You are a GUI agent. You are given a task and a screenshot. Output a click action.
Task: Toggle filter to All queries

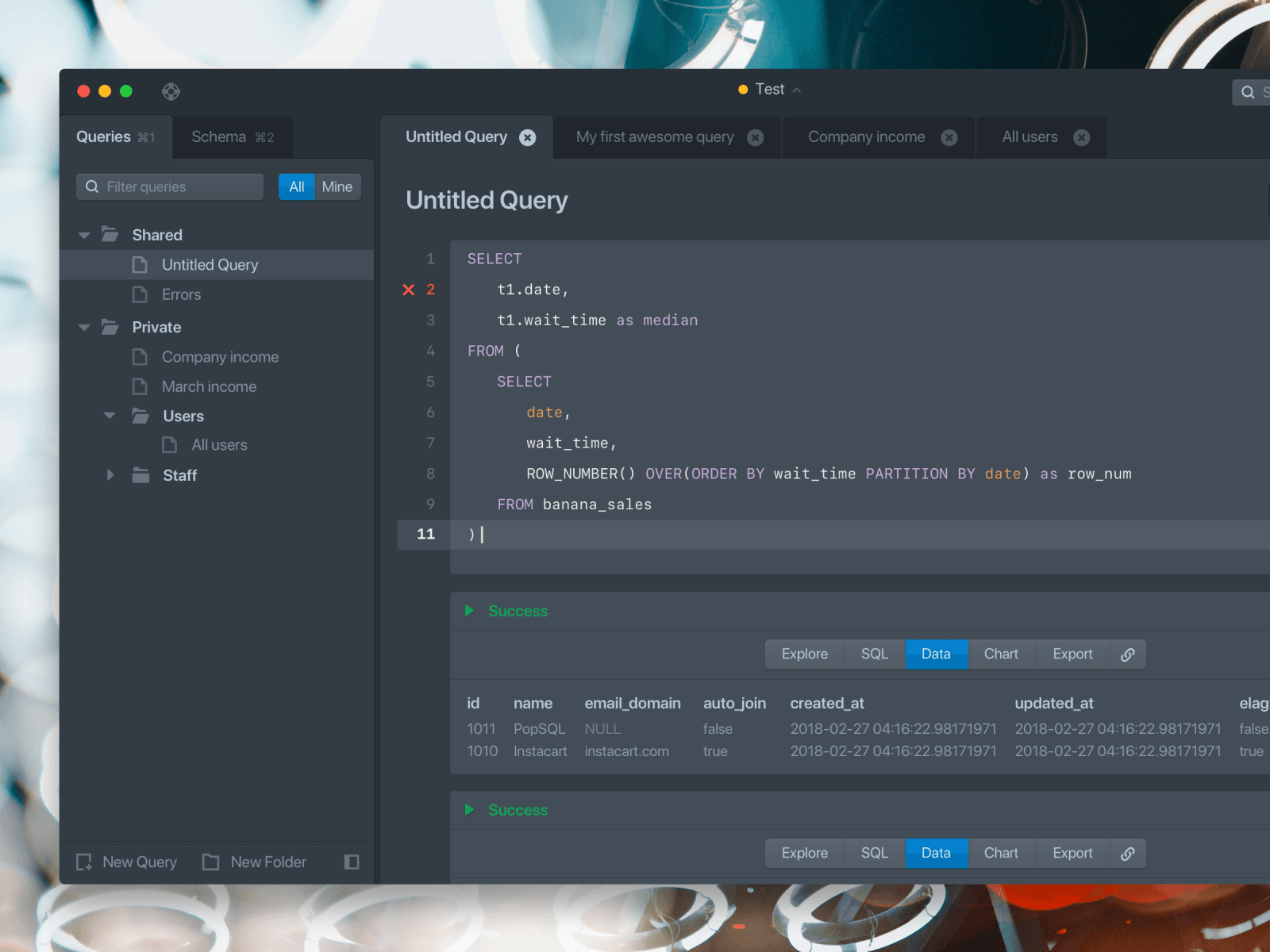pyautogui.click(x=297, y=187)
